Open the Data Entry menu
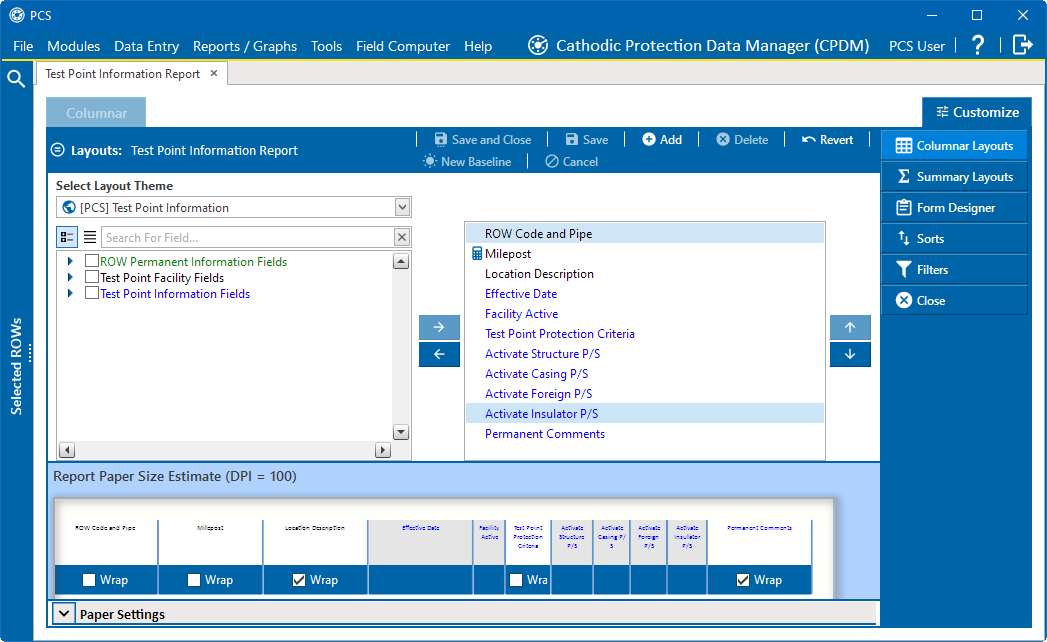The image size is (1047, 642). [x=146, y=46]
